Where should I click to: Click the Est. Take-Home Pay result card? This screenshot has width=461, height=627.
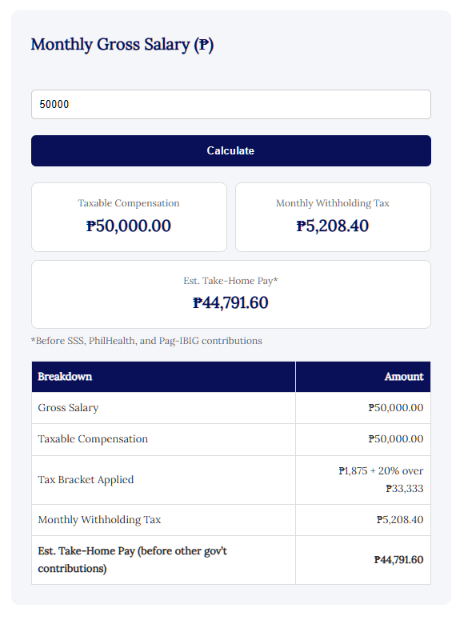[231, 295]
